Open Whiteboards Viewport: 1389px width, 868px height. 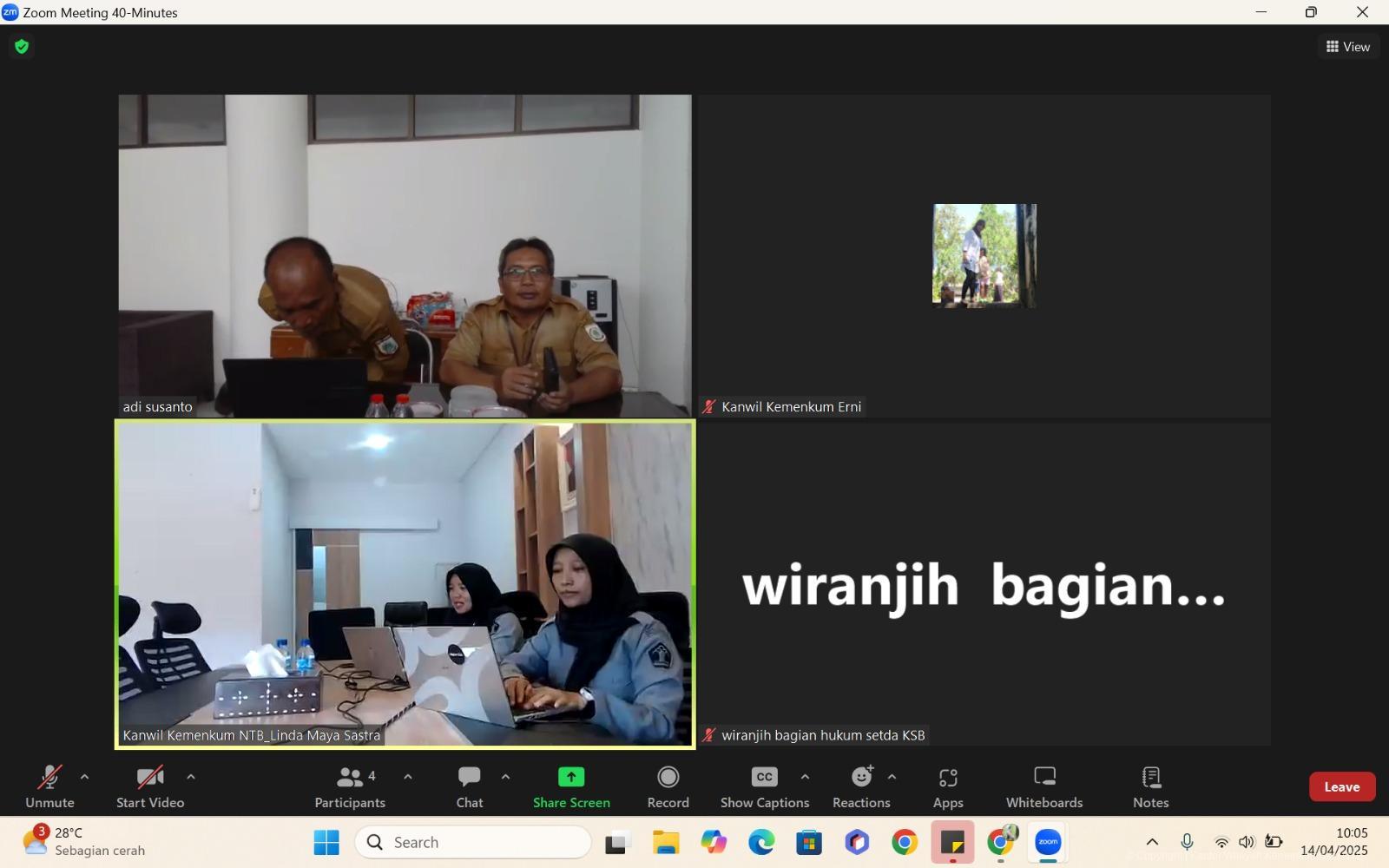(1044, 786)
